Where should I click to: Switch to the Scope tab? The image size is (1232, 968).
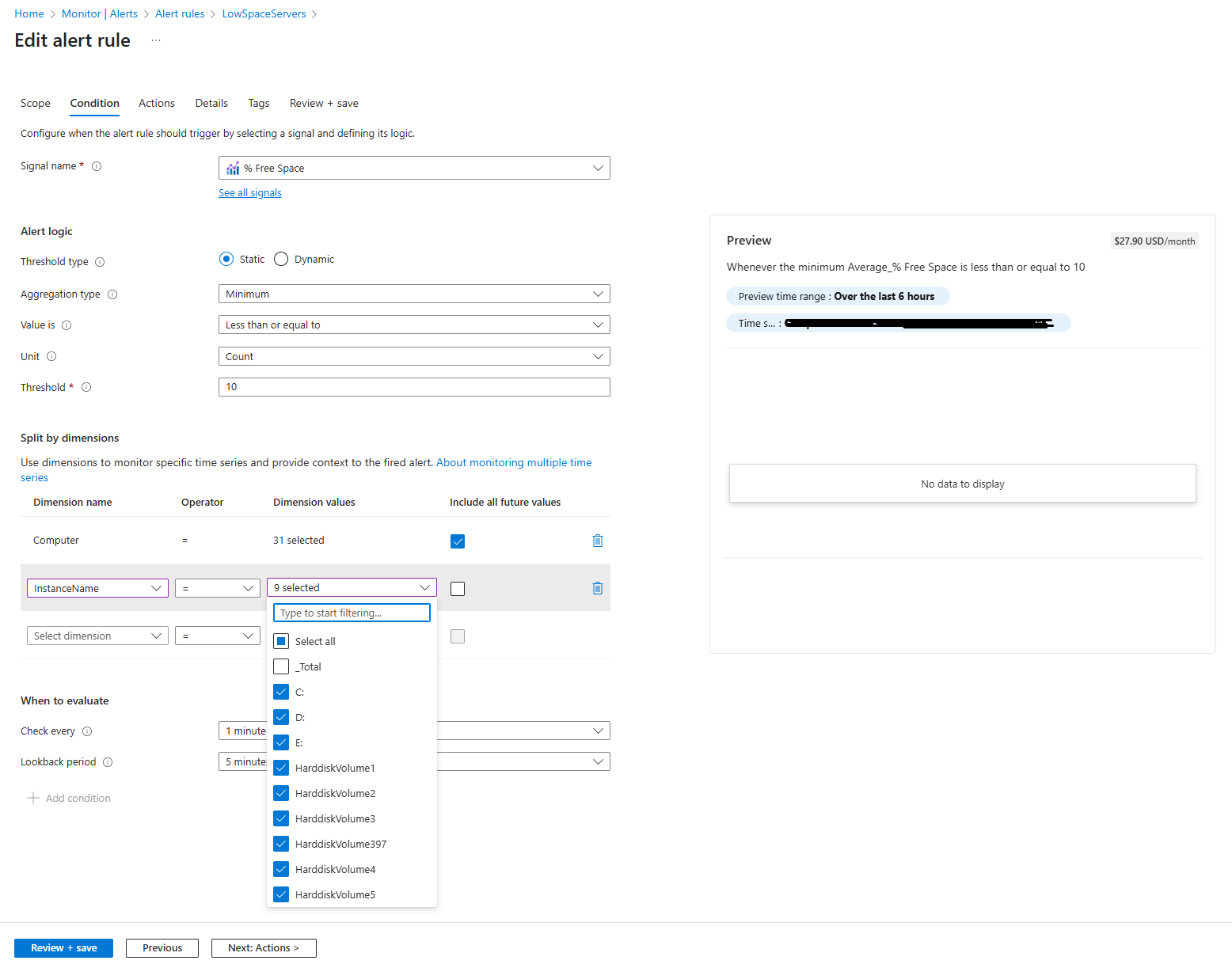point(36,103)
